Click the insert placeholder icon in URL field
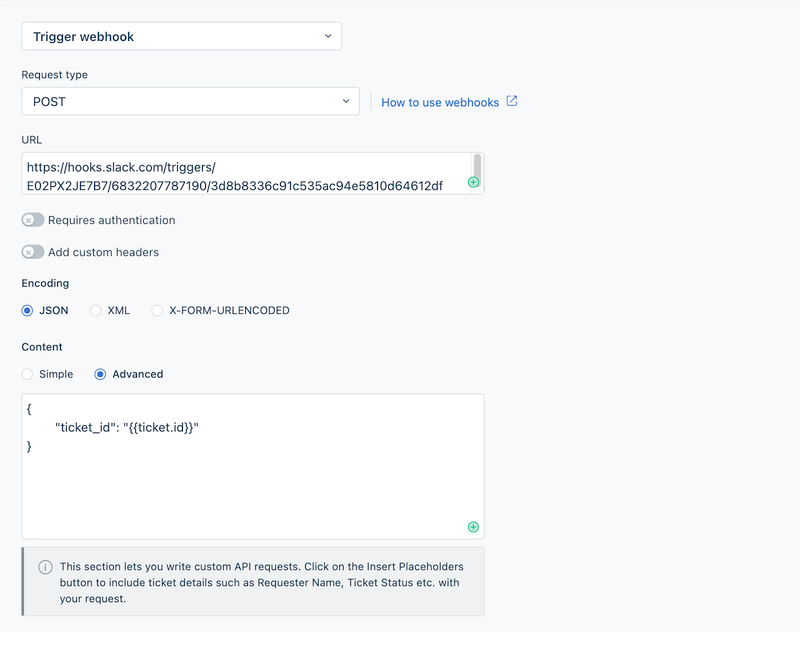 [473, 183]
